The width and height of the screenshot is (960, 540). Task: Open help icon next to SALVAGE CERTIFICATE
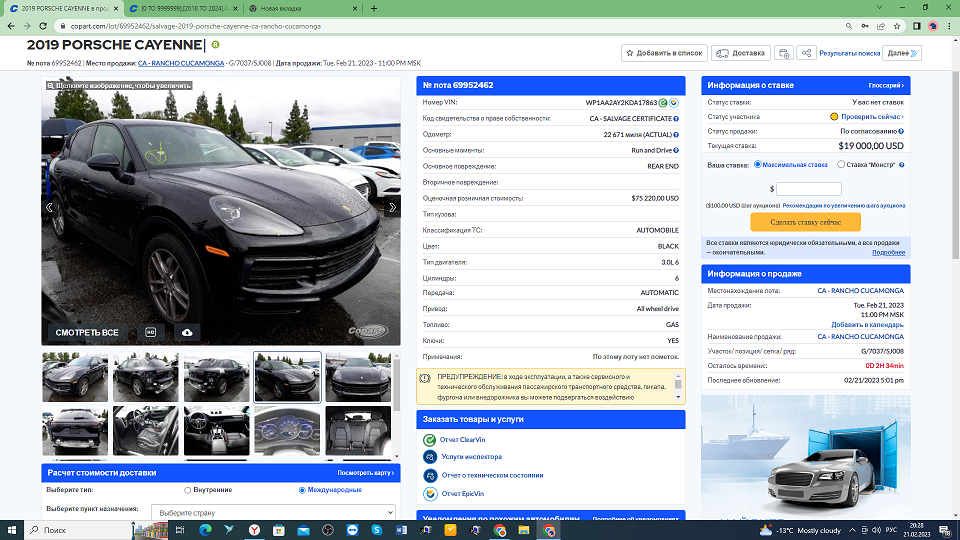(x=676, y=119)
